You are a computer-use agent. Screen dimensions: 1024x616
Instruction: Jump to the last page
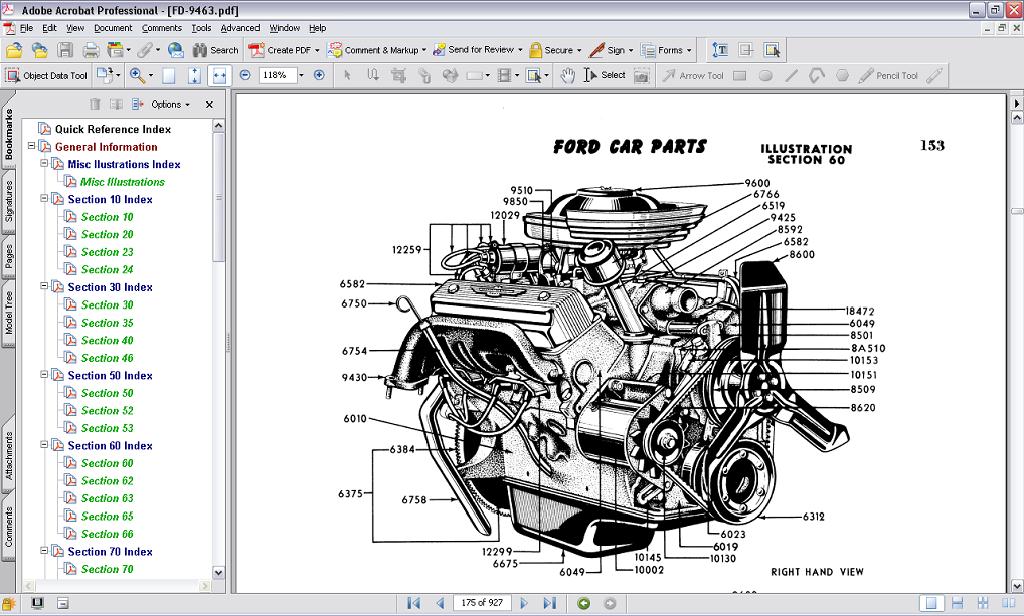point(549,603)
